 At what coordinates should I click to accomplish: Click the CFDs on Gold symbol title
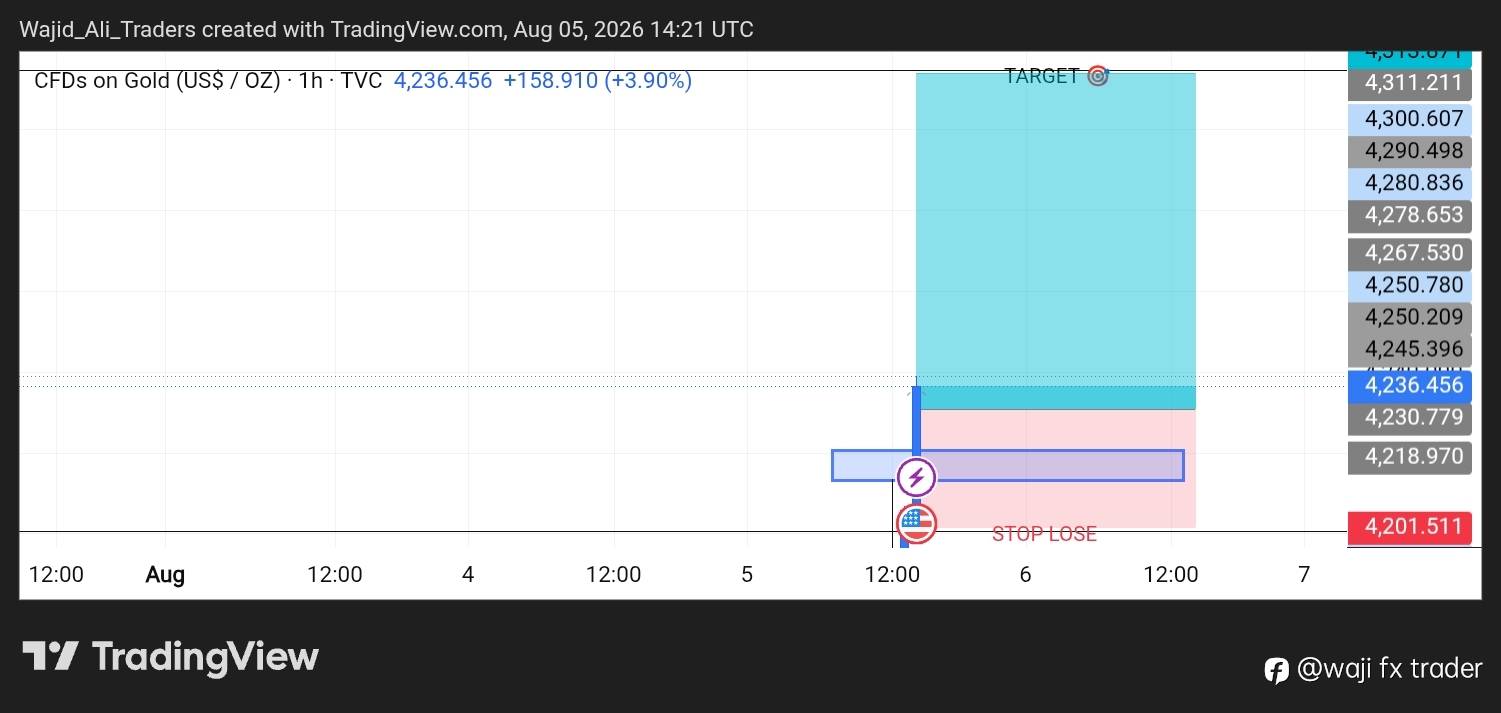pos(157,81)
